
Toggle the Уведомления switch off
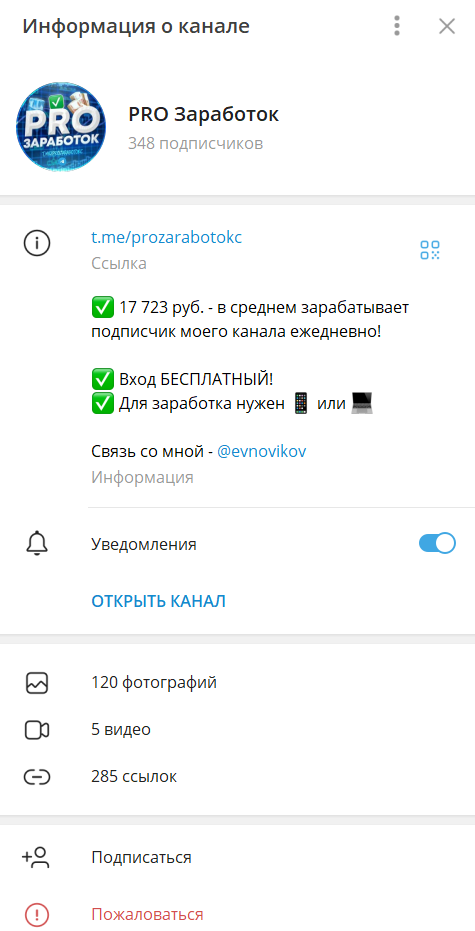[437, 543]
